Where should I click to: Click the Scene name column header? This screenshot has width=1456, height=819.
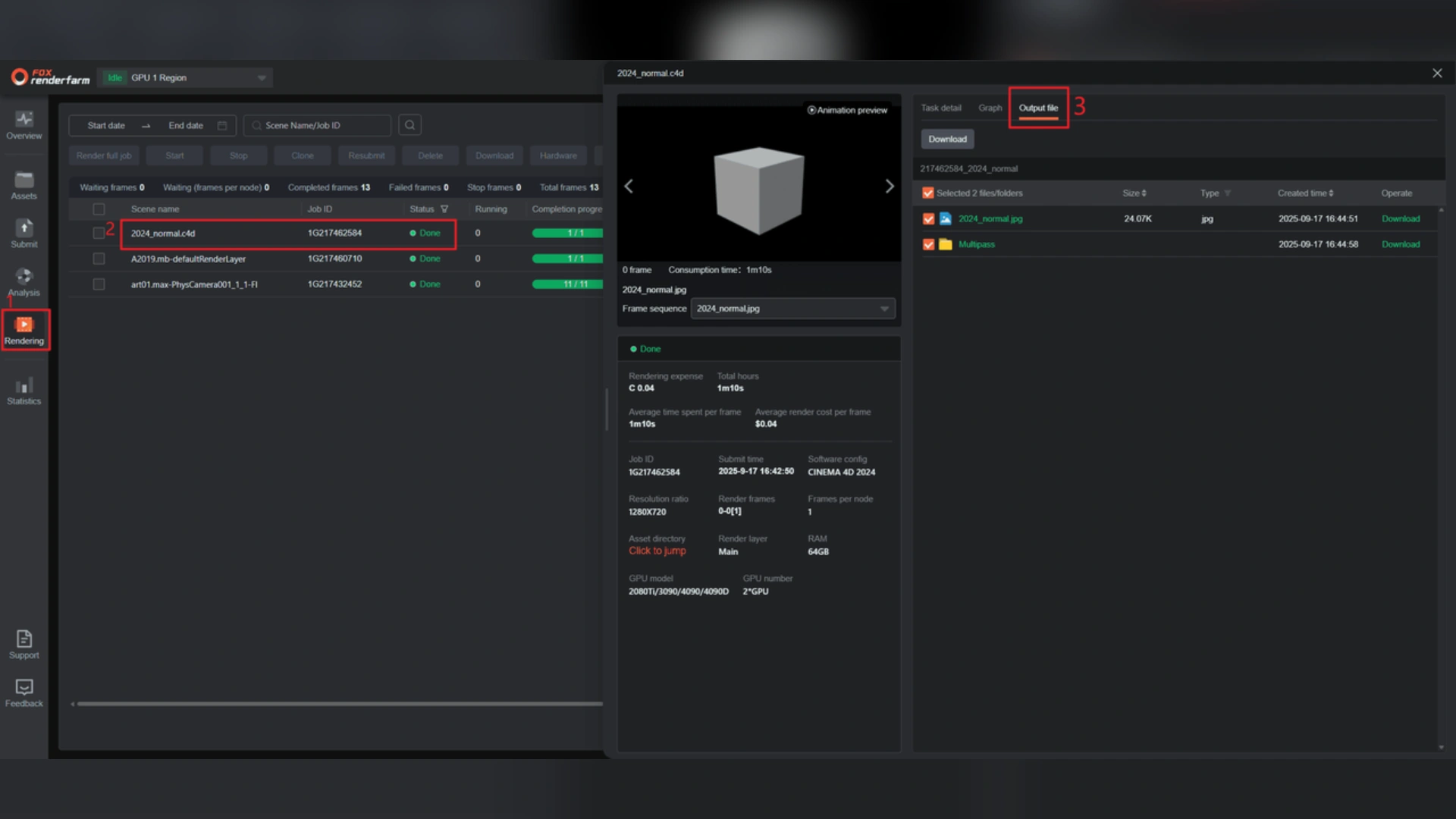(x=155, y=209)
